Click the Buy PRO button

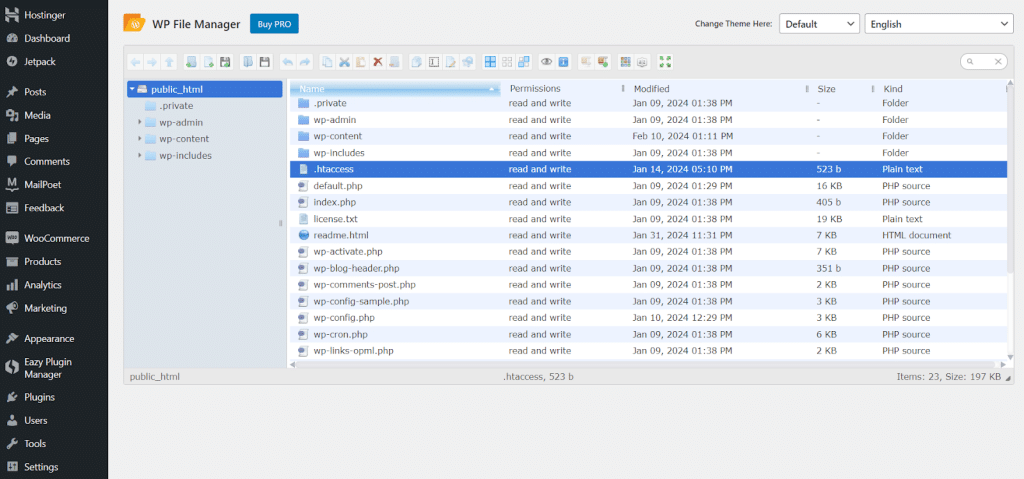[274, 24]
